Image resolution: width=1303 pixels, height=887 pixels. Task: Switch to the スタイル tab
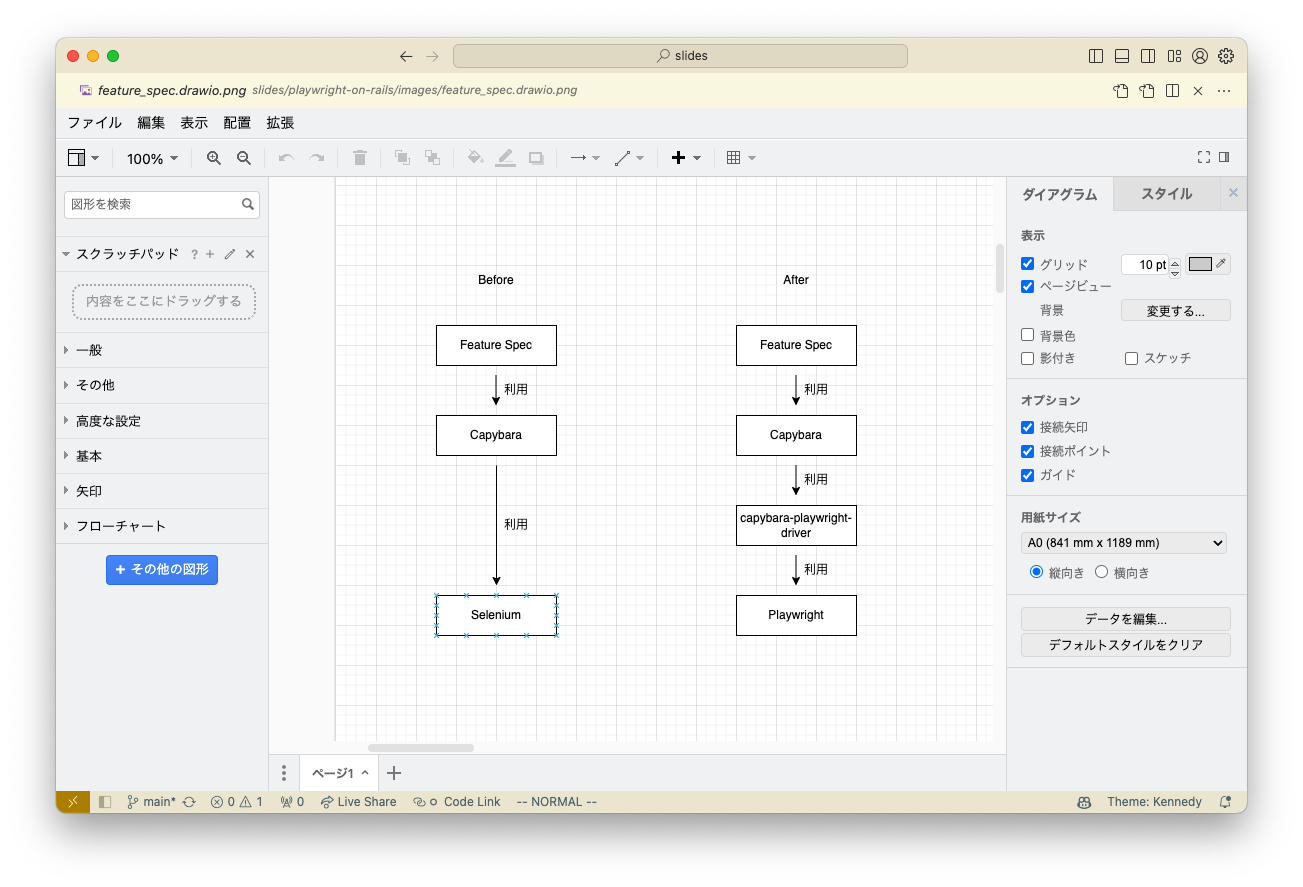(1166, 194)
